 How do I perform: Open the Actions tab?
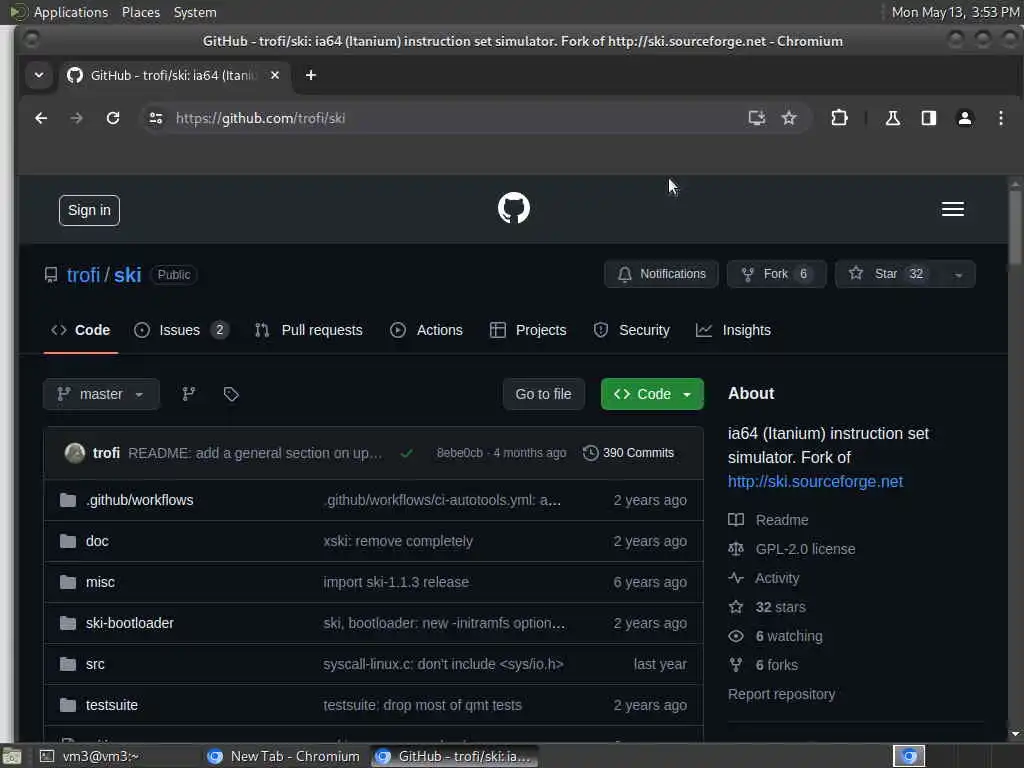(x=426, y=330)
